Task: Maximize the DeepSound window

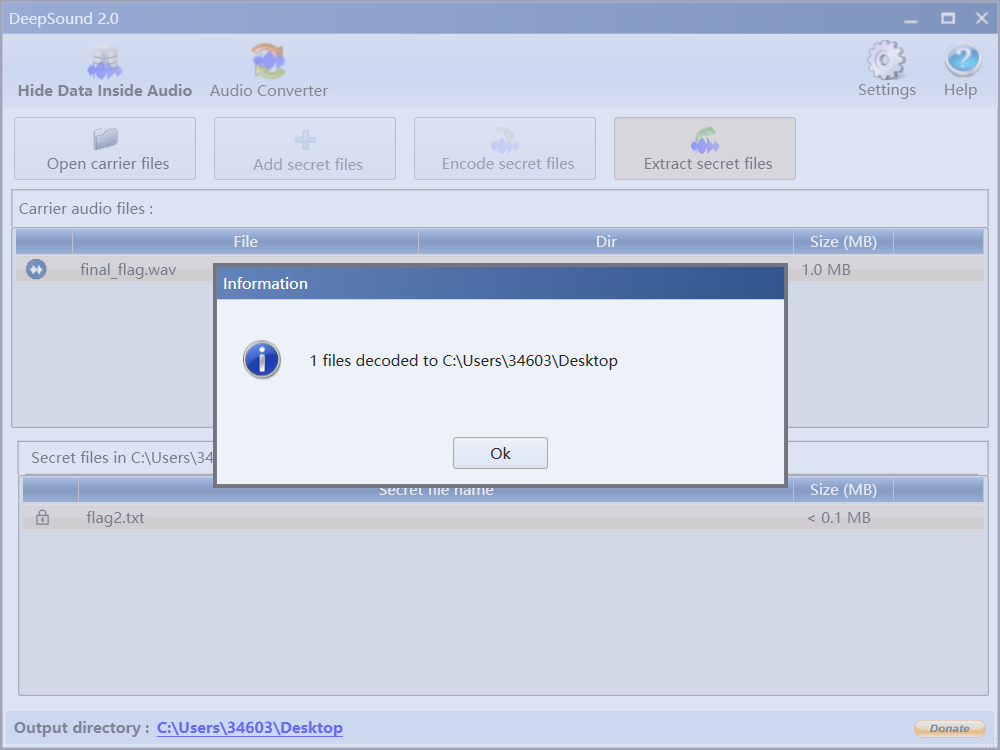Action: point(948,18)
